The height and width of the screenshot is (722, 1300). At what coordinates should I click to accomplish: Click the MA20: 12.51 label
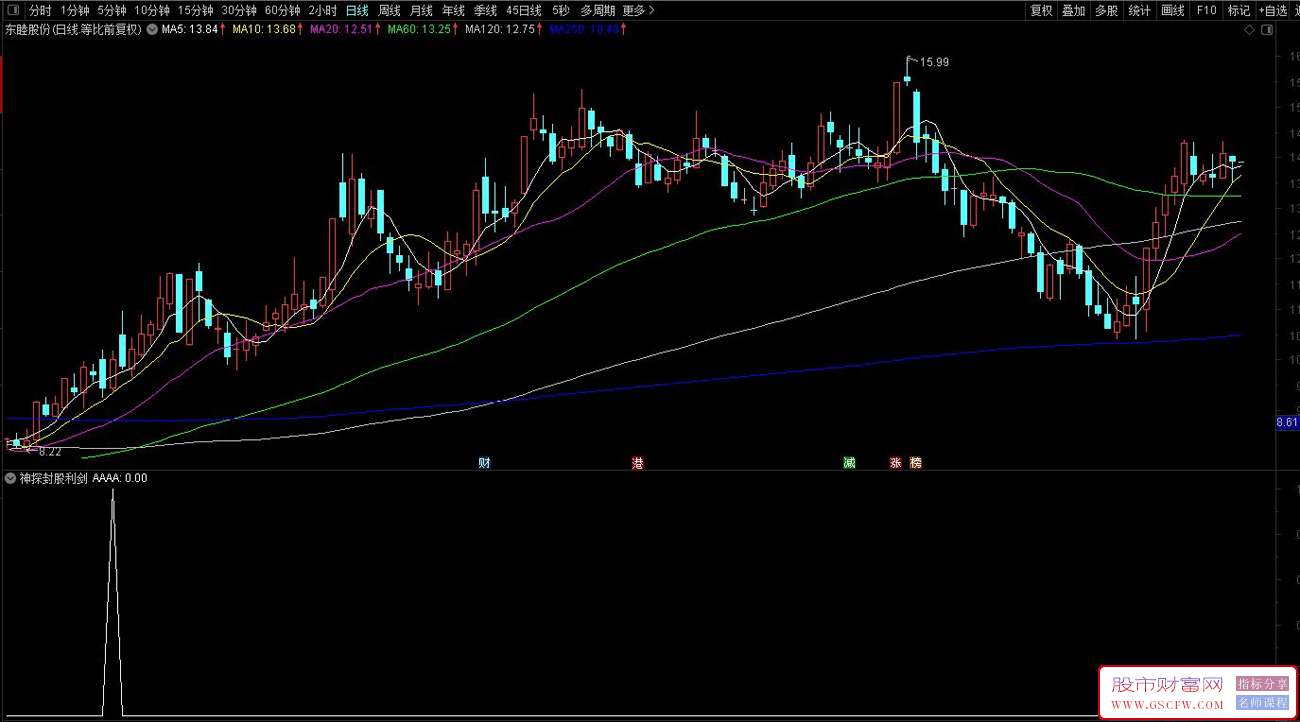click(x=341, y=30)
